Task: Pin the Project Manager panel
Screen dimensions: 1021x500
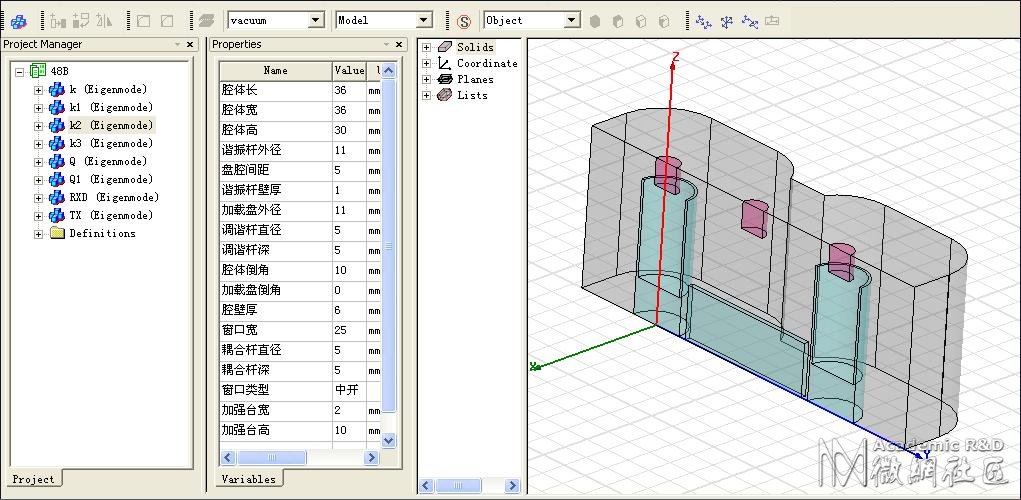Action: click(x=177, y=44)
